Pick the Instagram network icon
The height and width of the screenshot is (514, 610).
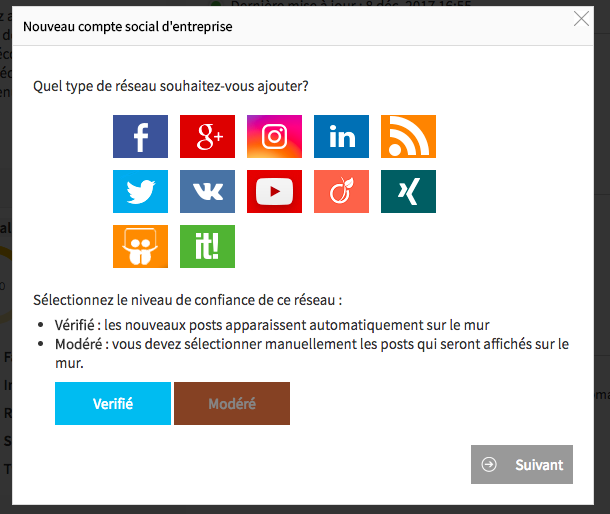[x=274, y=137]
